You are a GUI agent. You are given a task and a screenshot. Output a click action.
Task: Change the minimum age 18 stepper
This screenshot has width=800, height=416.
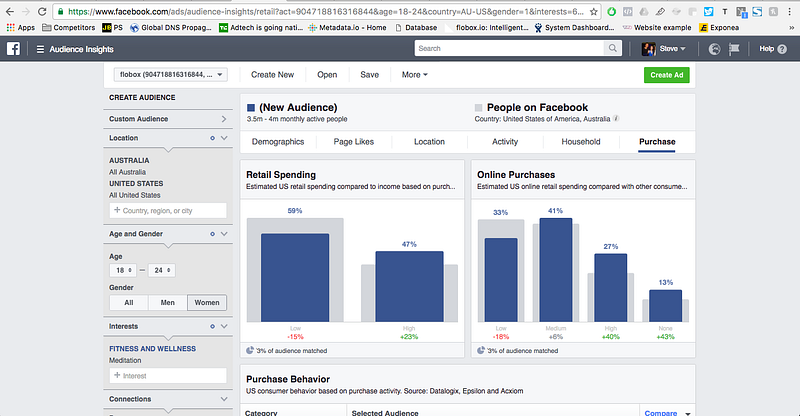123,270
